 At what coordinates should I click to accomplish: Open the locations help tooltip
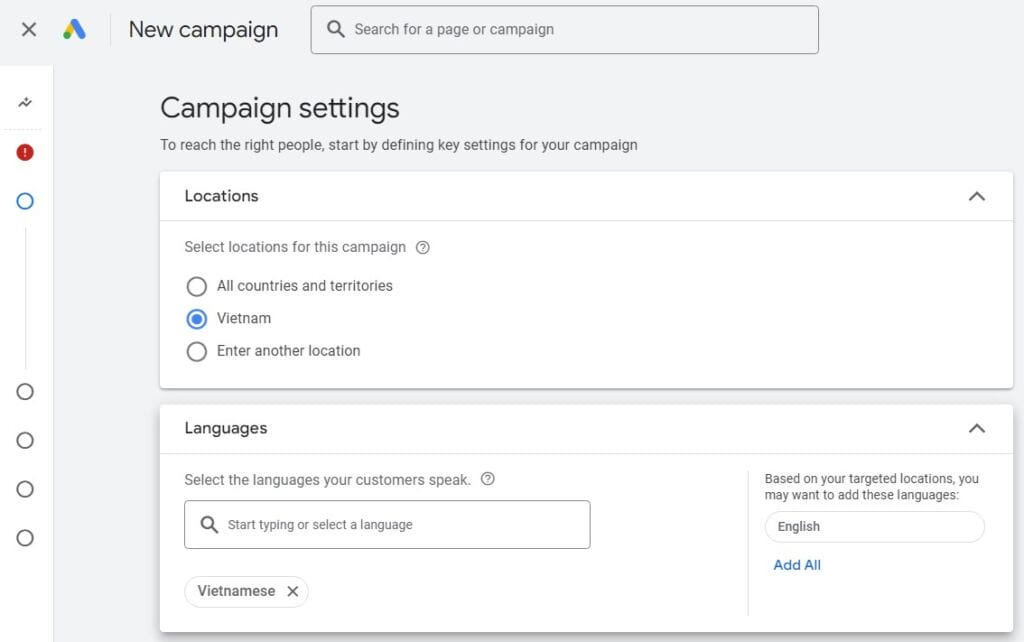(x=421, y=247)
